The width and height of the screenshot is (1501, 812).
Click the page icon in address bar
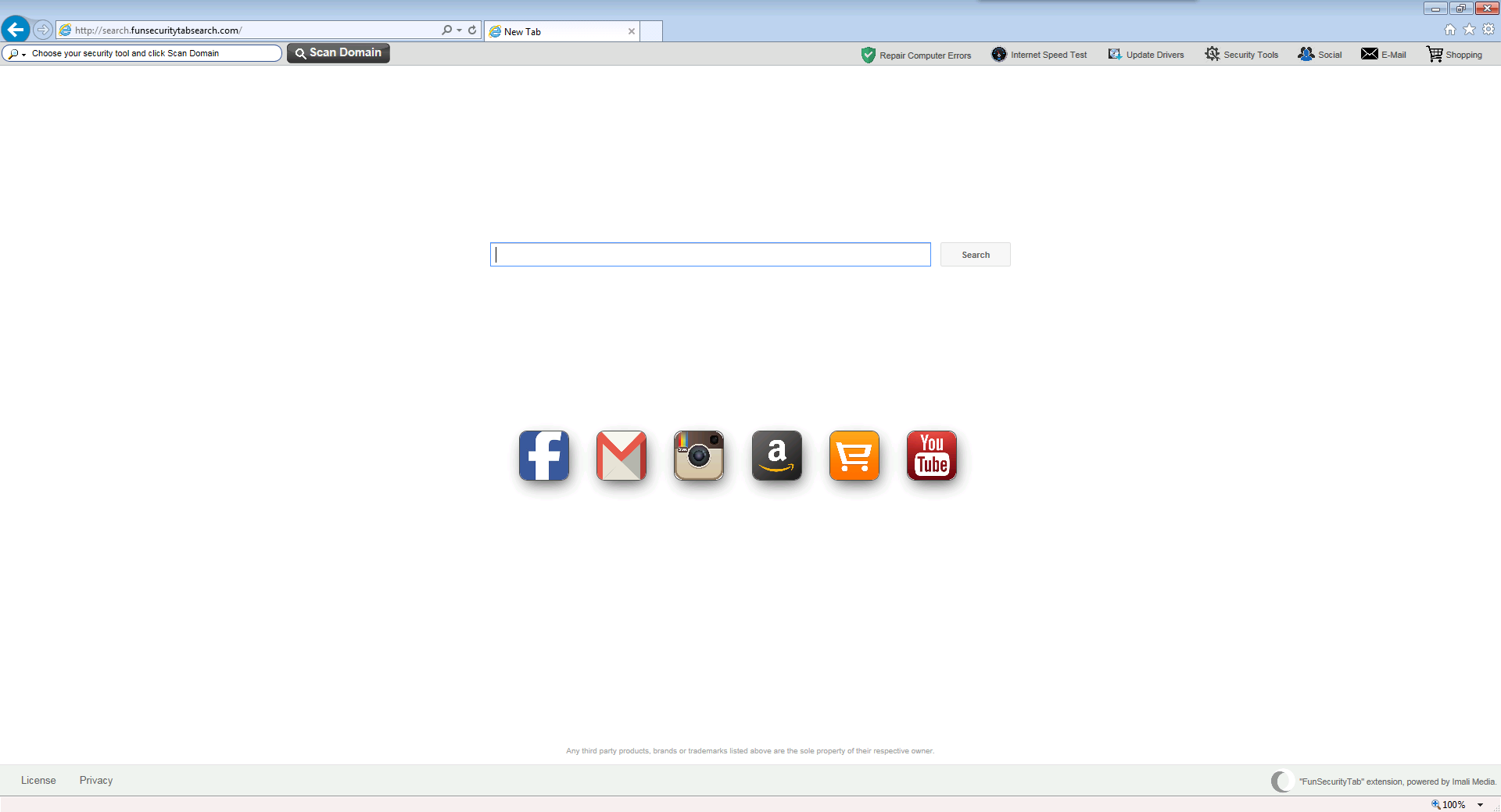click(x=66, y=30)
